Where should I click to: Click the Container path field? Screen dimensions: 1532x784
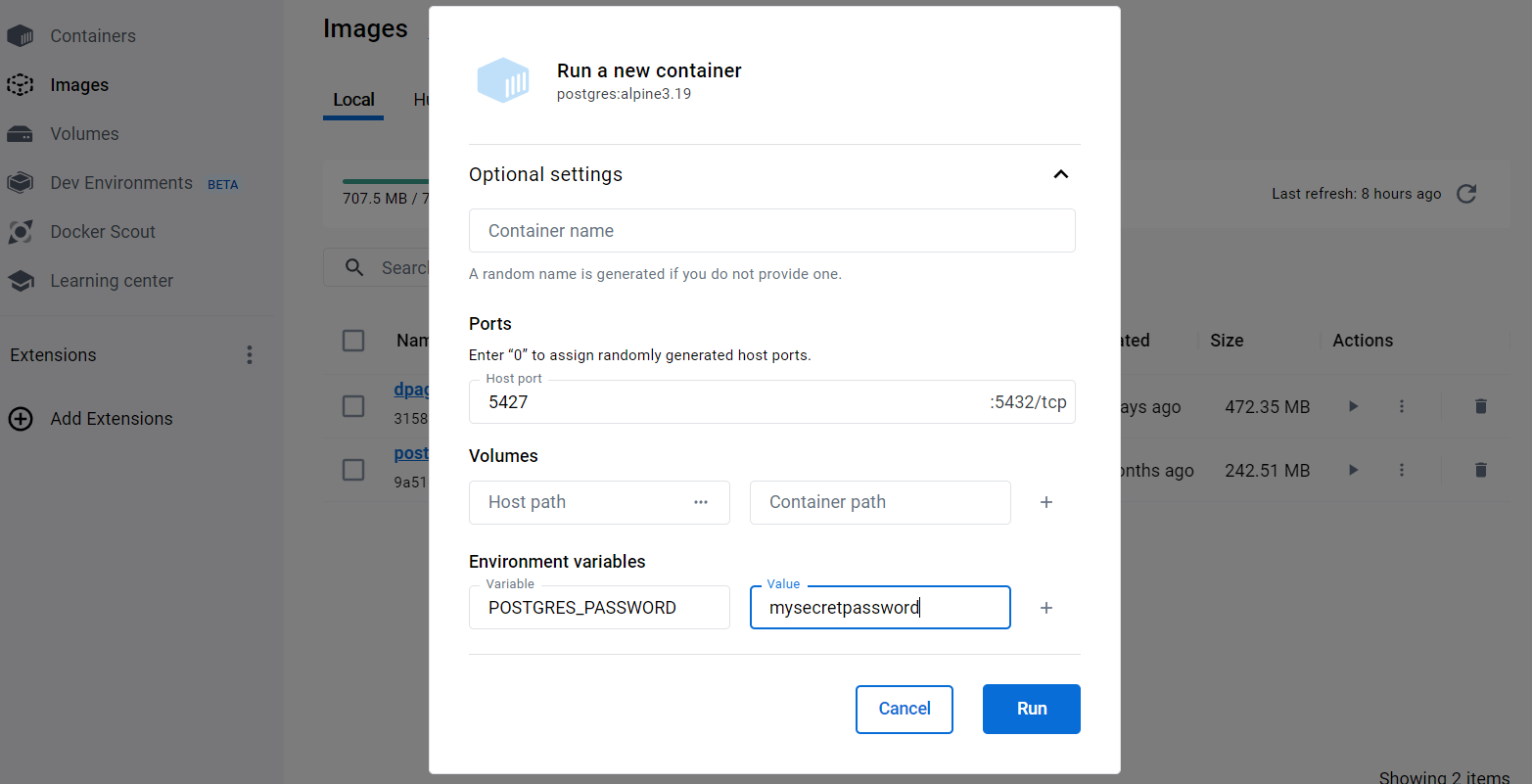pos(880,502)
